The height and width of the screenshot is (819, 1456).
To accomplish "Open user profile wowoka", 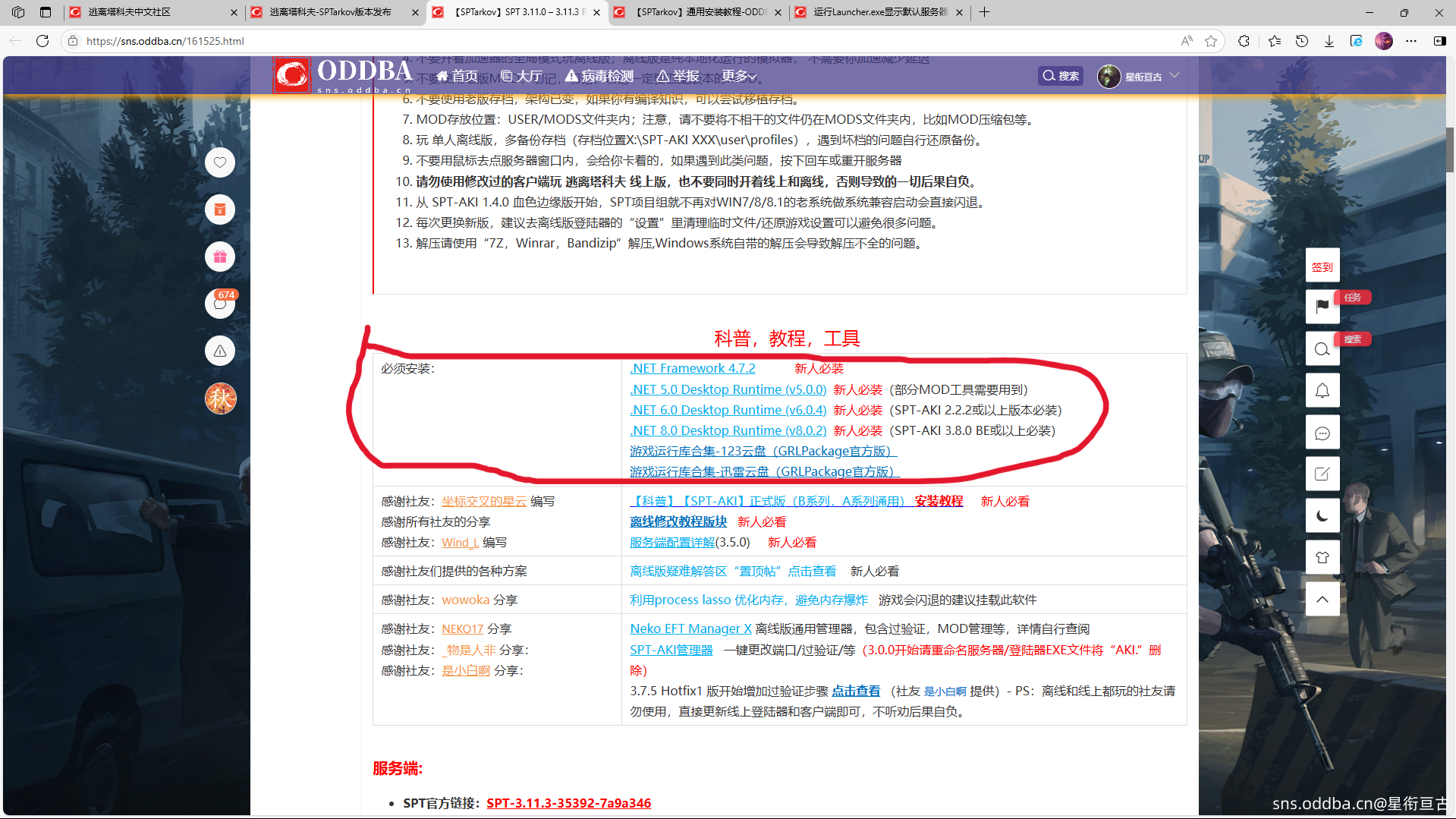I will (x=466, y=600).
